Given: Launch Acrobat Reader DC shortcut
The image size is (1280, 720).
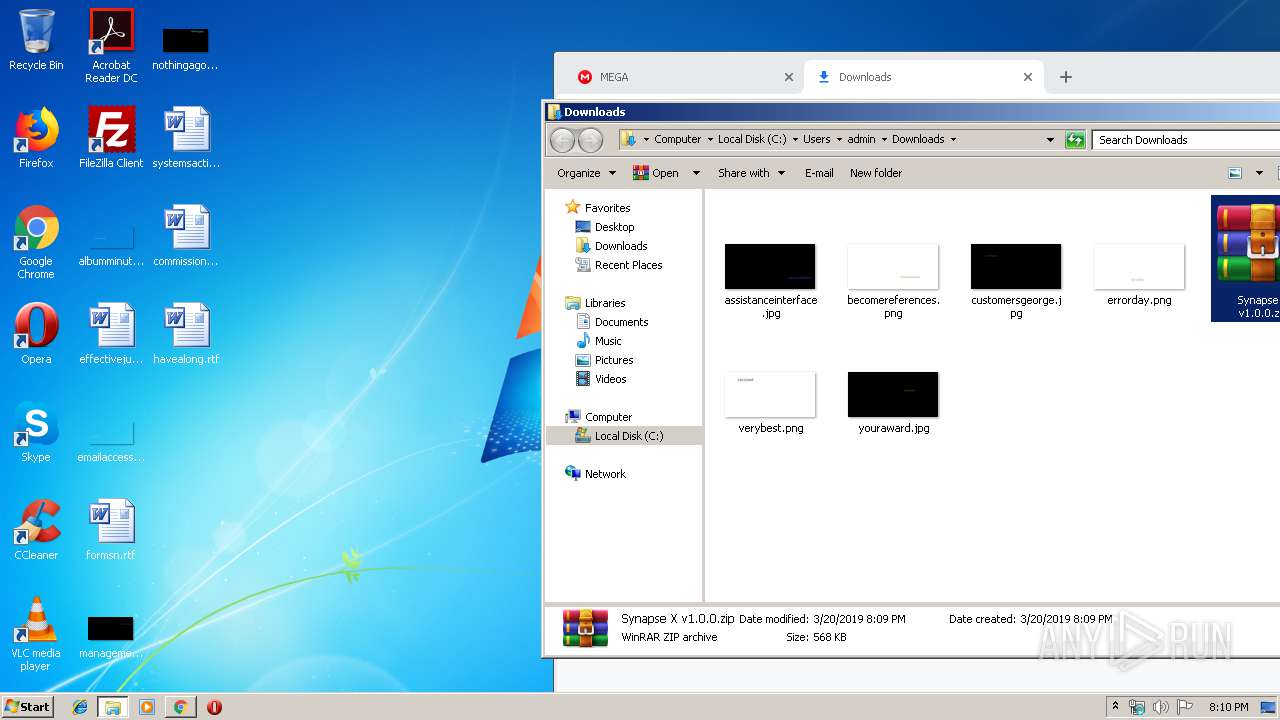Looking at the screenshot, I should coord(111,46).
